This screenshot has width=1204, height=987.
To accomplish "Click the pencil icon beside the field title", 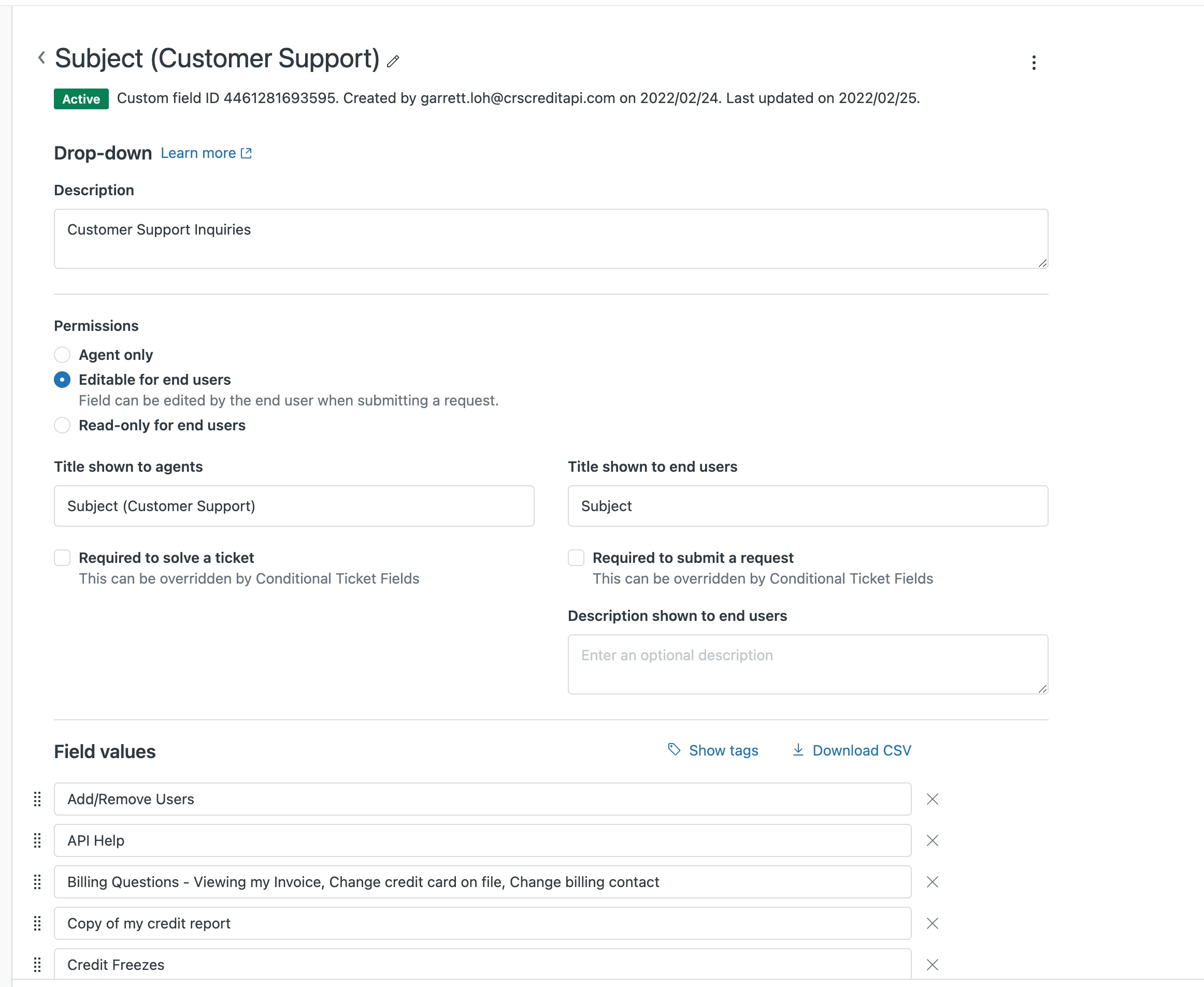I will pos(393,61).
